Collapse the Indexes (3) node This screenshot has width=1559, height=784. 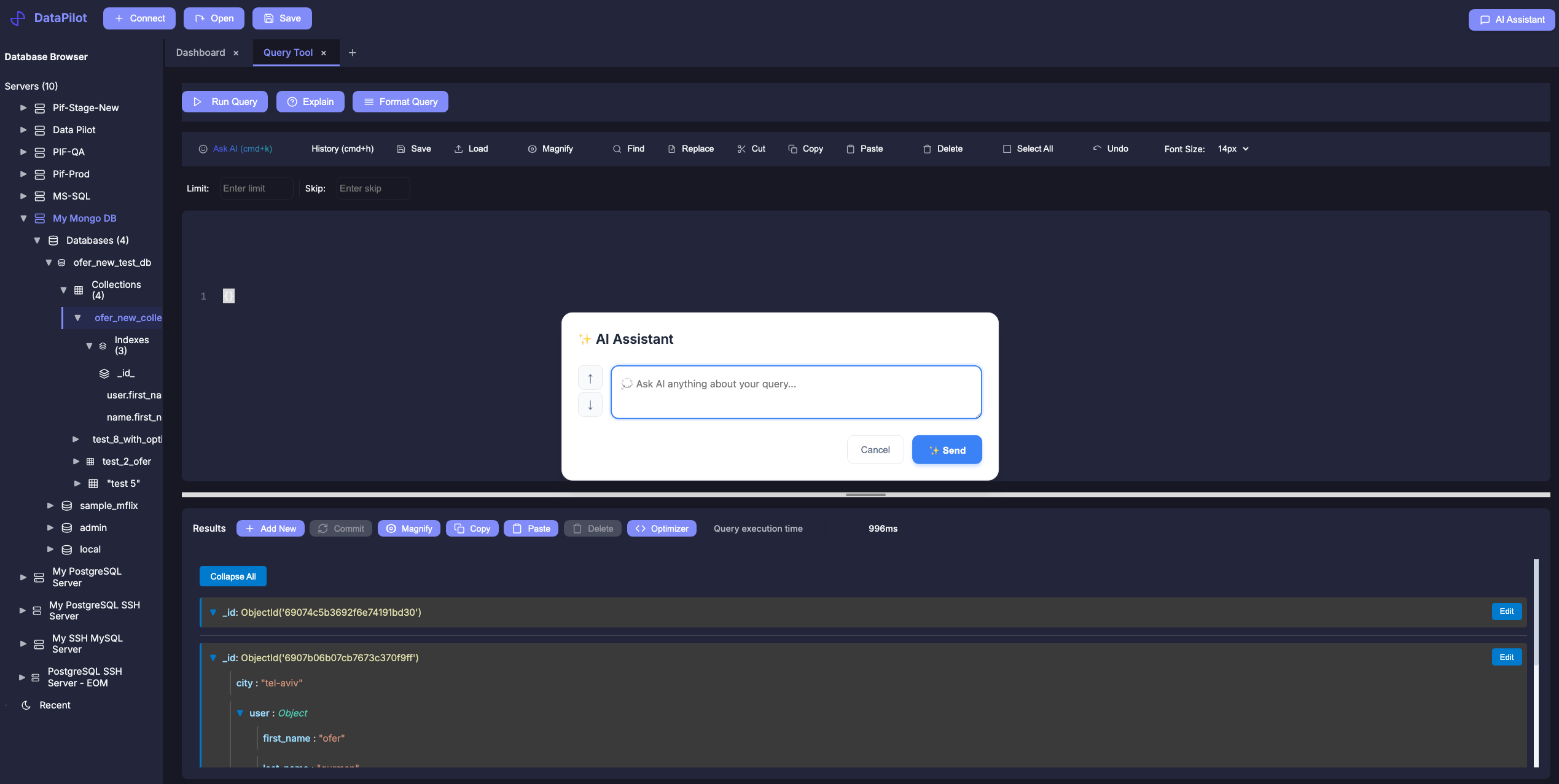(89, 346)
